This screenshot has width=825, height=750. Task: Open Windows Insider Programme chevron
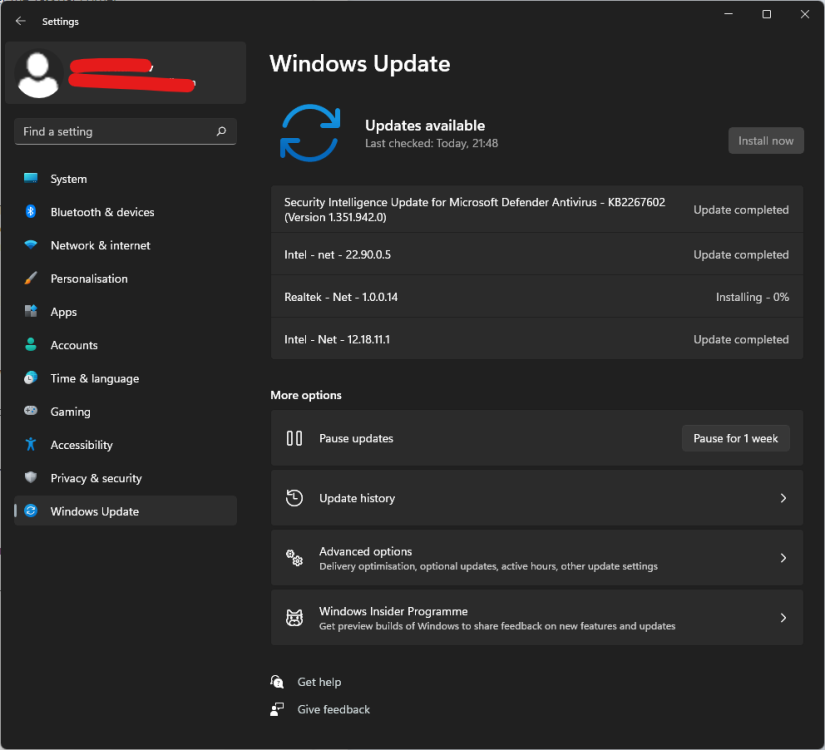point(783,617)
